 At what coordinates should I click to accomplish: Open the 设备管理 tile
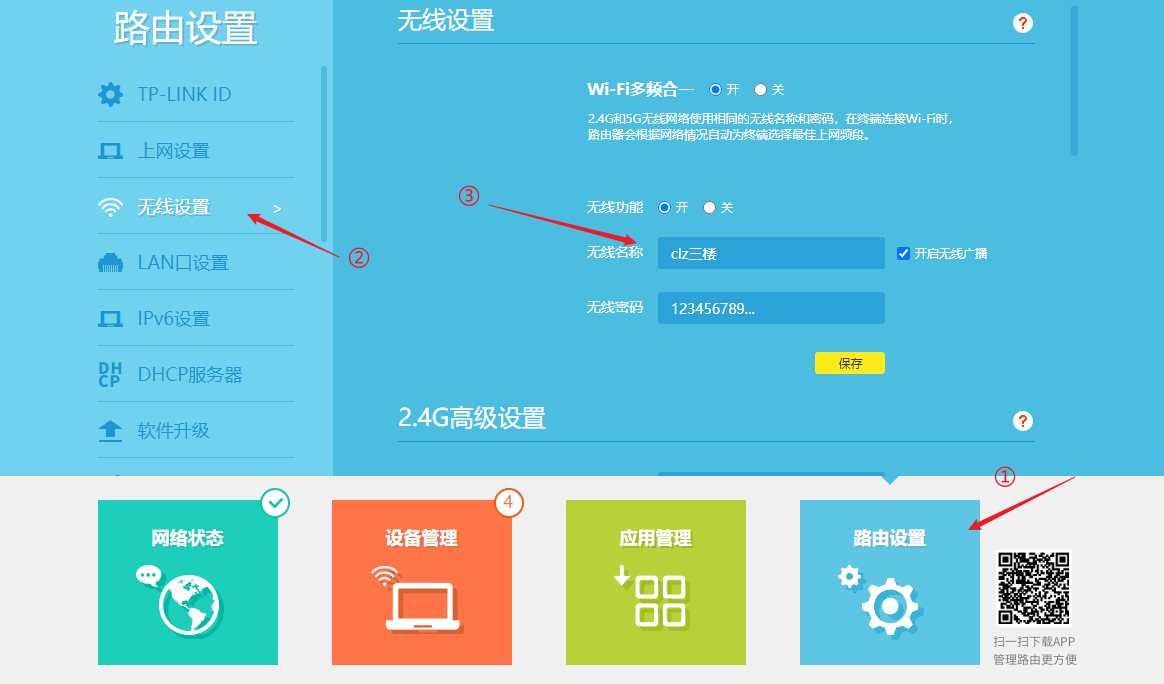[x=422, y=582]
